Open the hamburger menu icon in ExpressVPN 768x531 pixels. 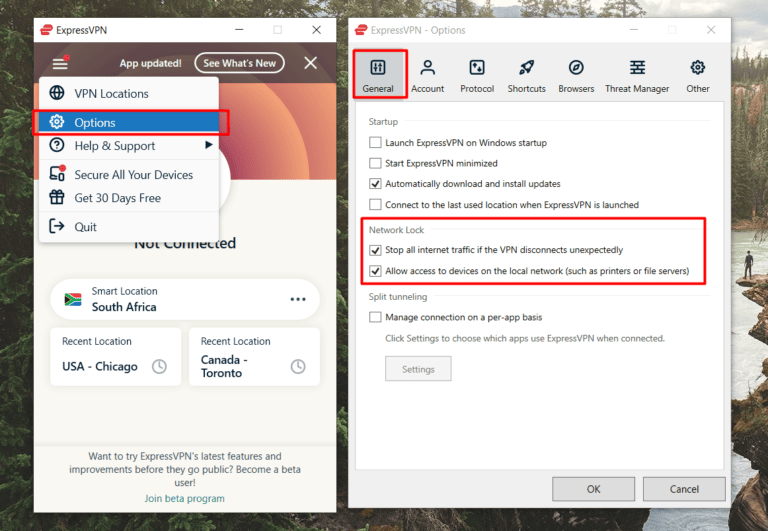click(x=60, y=63)
